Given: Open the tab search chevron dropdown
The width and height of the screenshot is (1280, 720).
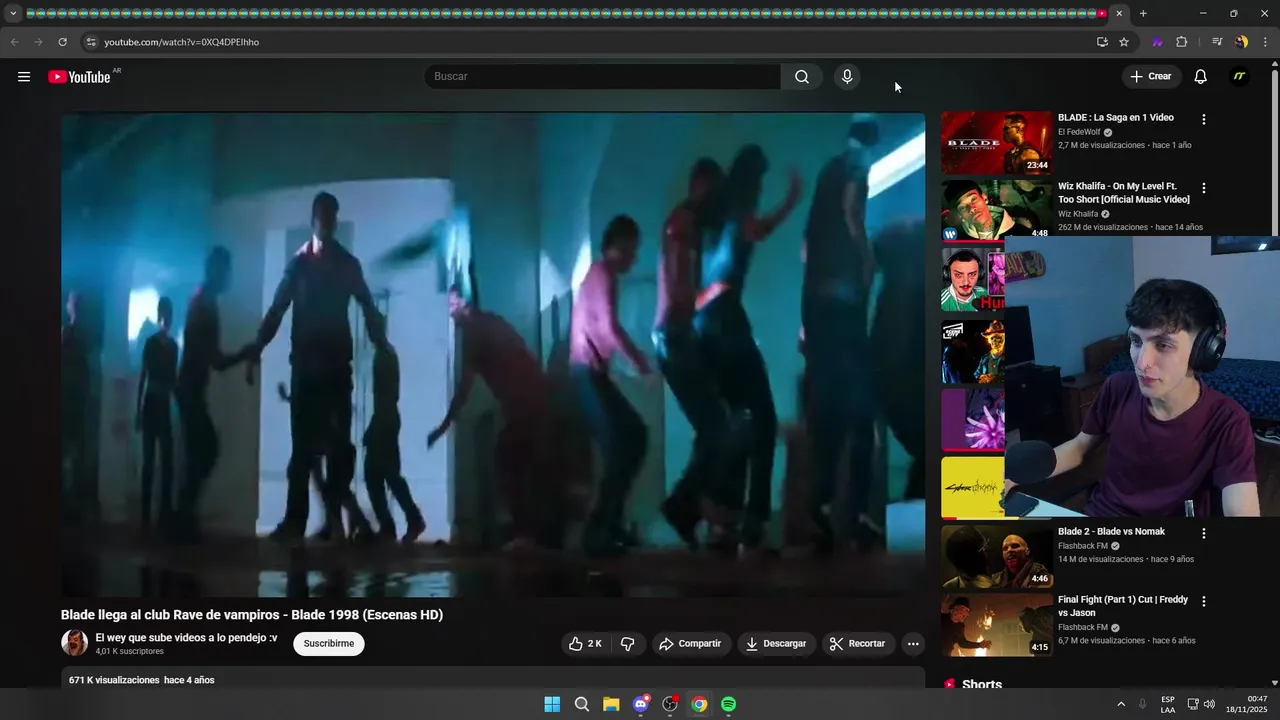Looking at the screenshot, I should pos(13,14).
